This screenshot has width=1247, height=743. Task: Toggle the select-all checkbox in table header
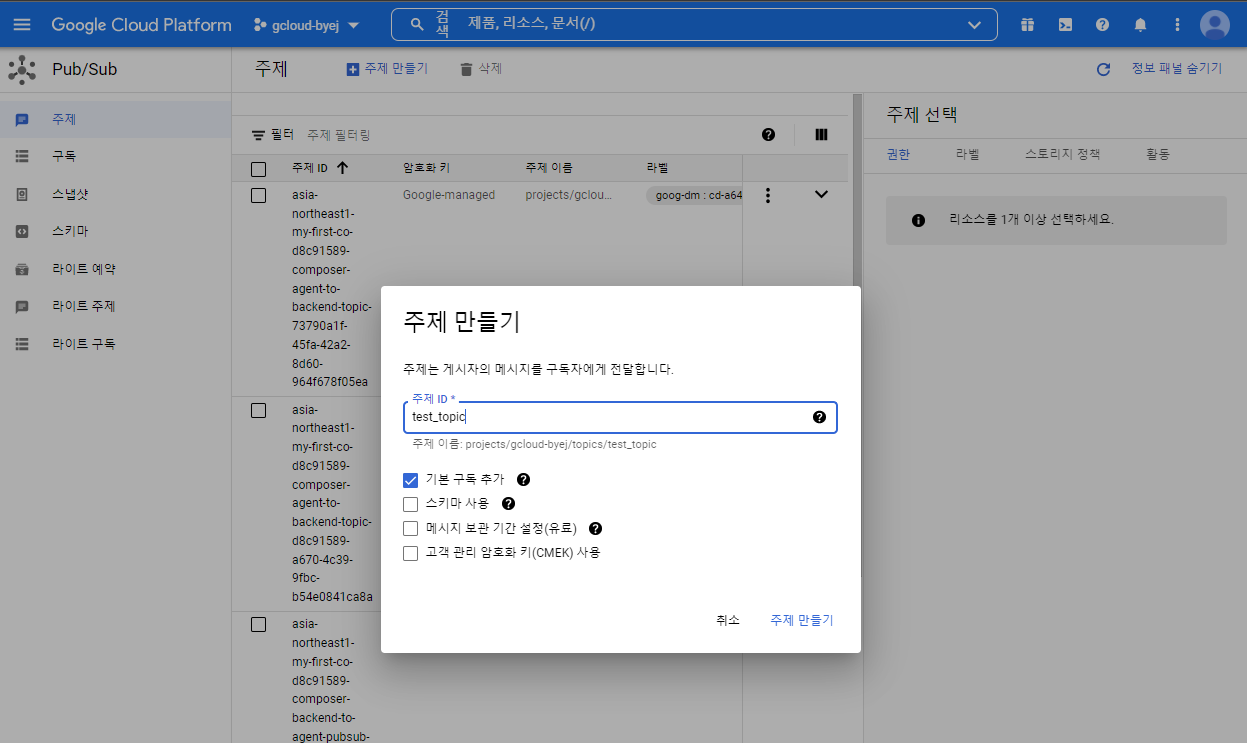point(258,169)
